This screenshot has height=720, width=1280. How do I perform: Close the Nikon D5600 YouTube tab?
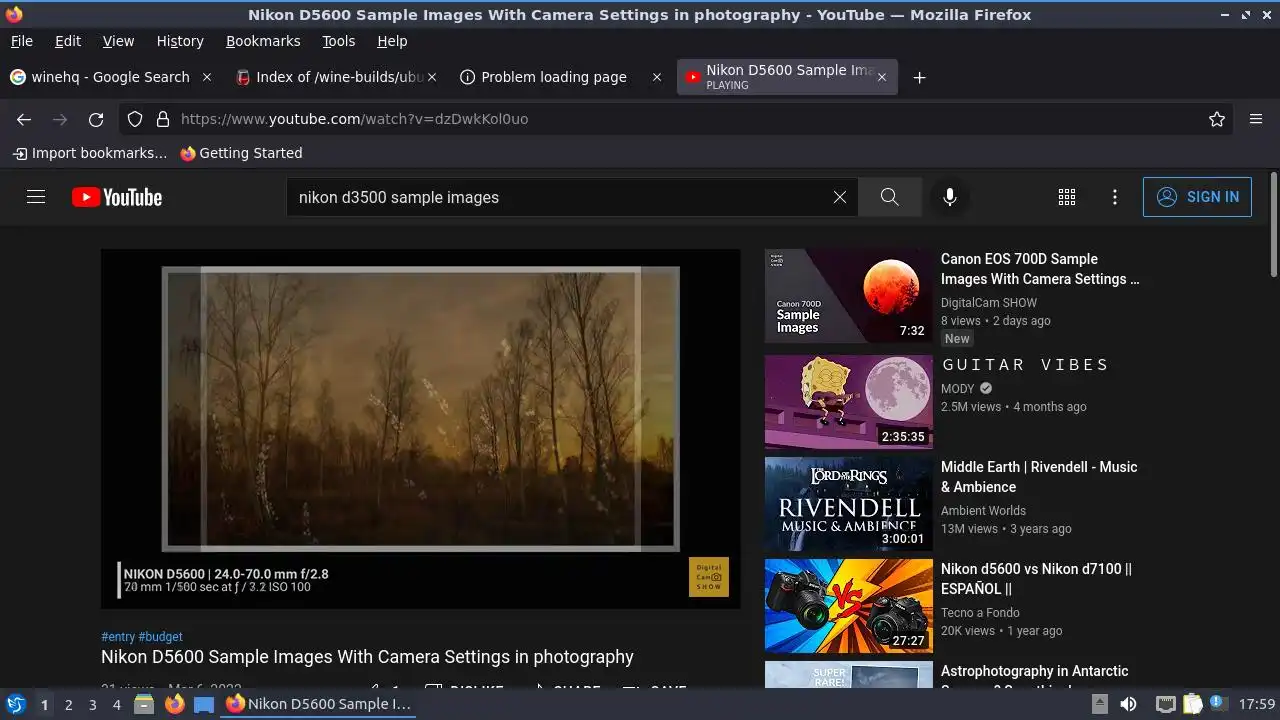pyautogui.click(x=881, y=77)
